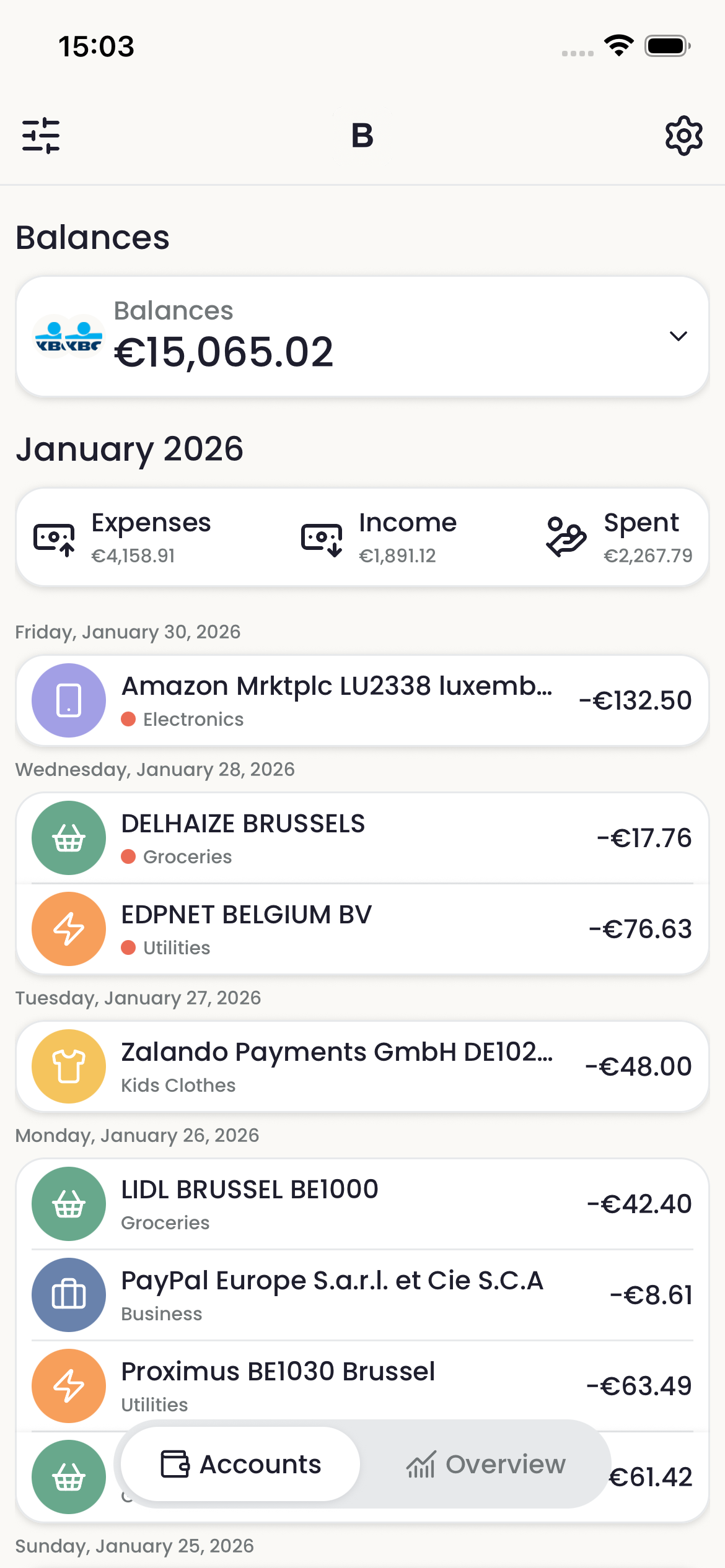Tap the PayPal business briefcase icon
This screenshot has width=725, height=1568.
(x=69, y=1295)
